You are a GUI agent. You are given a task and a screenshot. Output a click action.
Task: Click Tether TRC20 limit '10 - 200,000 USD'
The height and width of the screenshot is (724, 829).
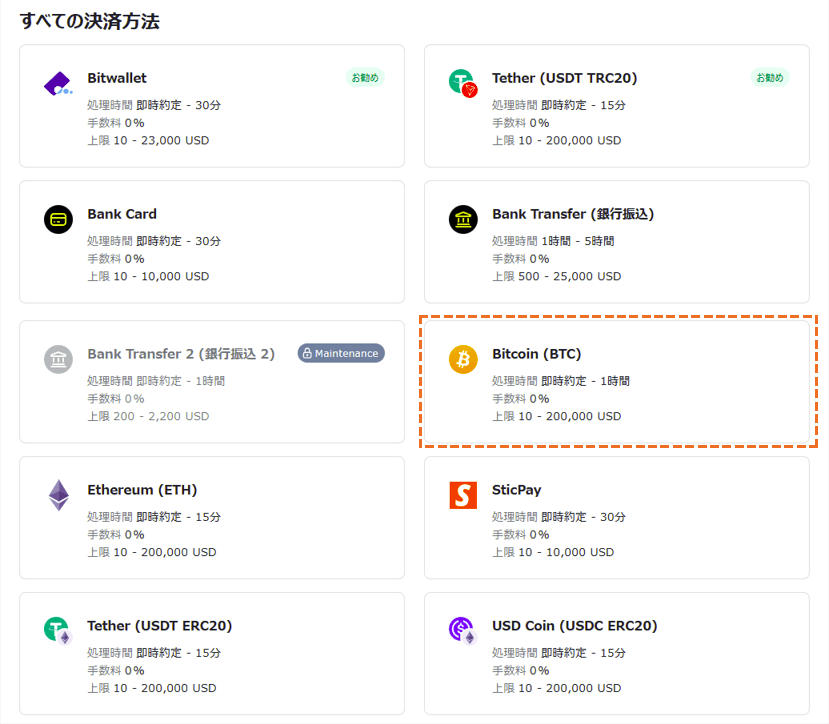coord(570,140)
